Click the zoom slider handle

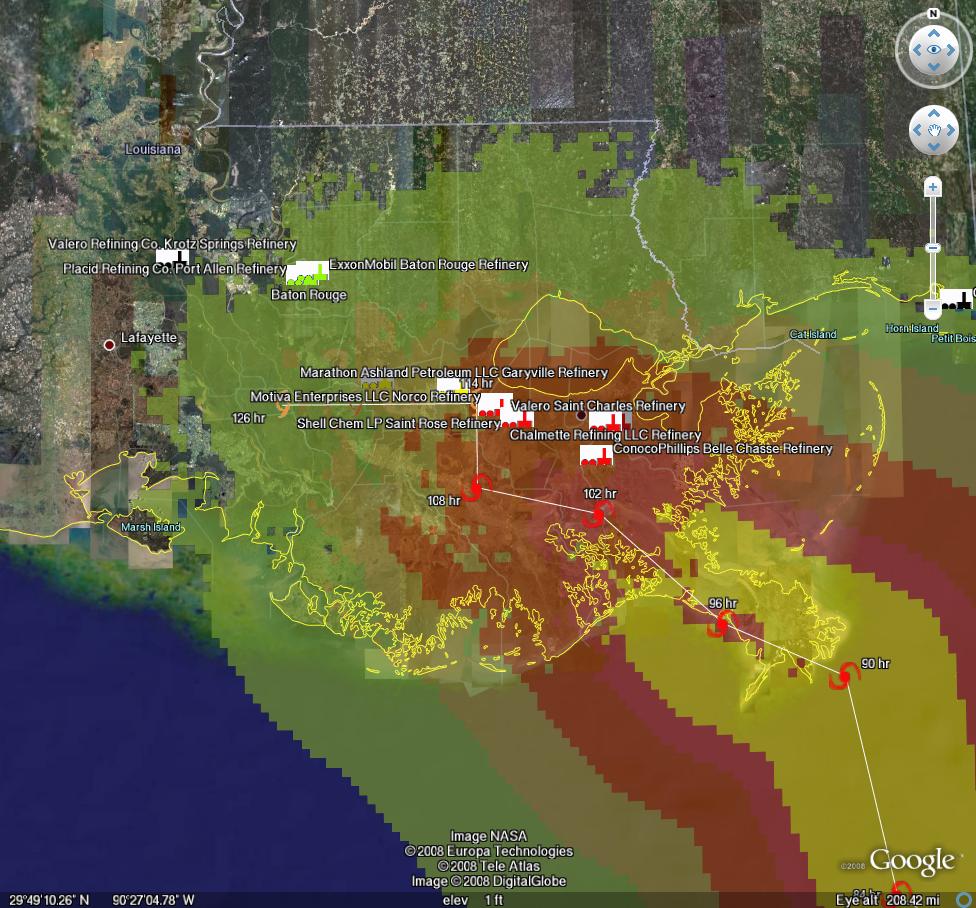pyautogui.click(x=932, y=248)
